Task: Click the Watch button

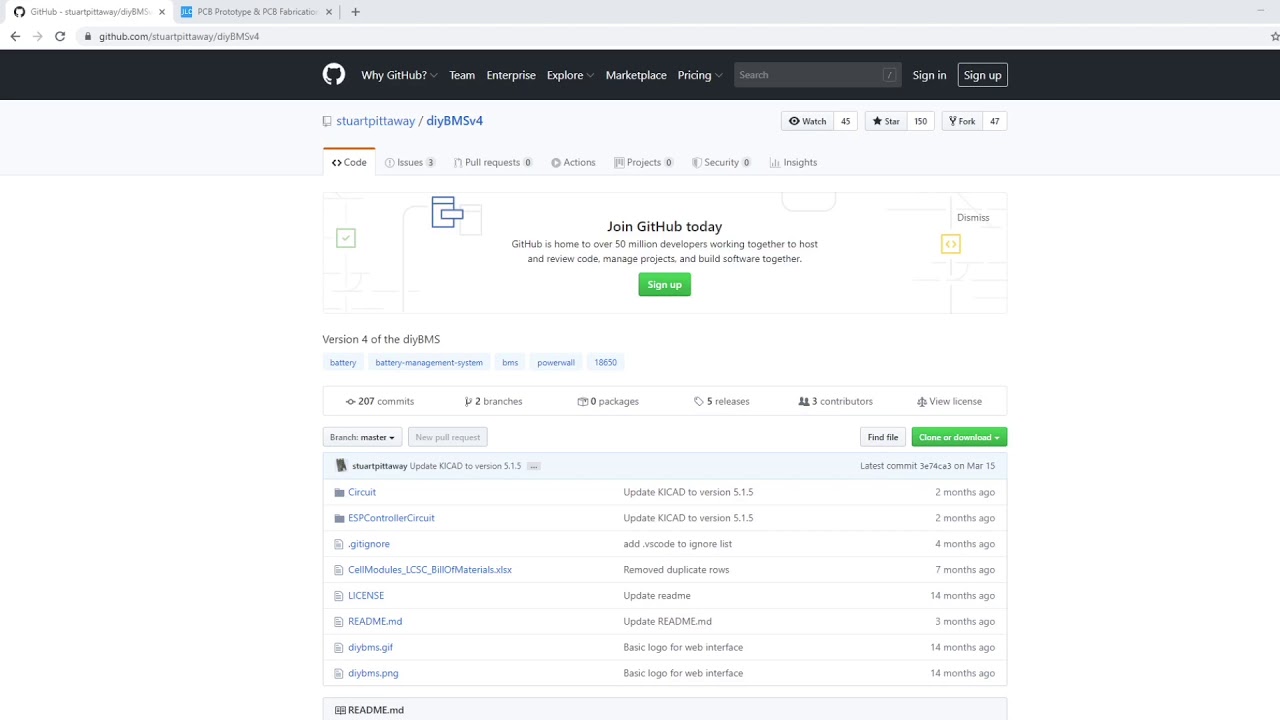Action: [808, 121]
